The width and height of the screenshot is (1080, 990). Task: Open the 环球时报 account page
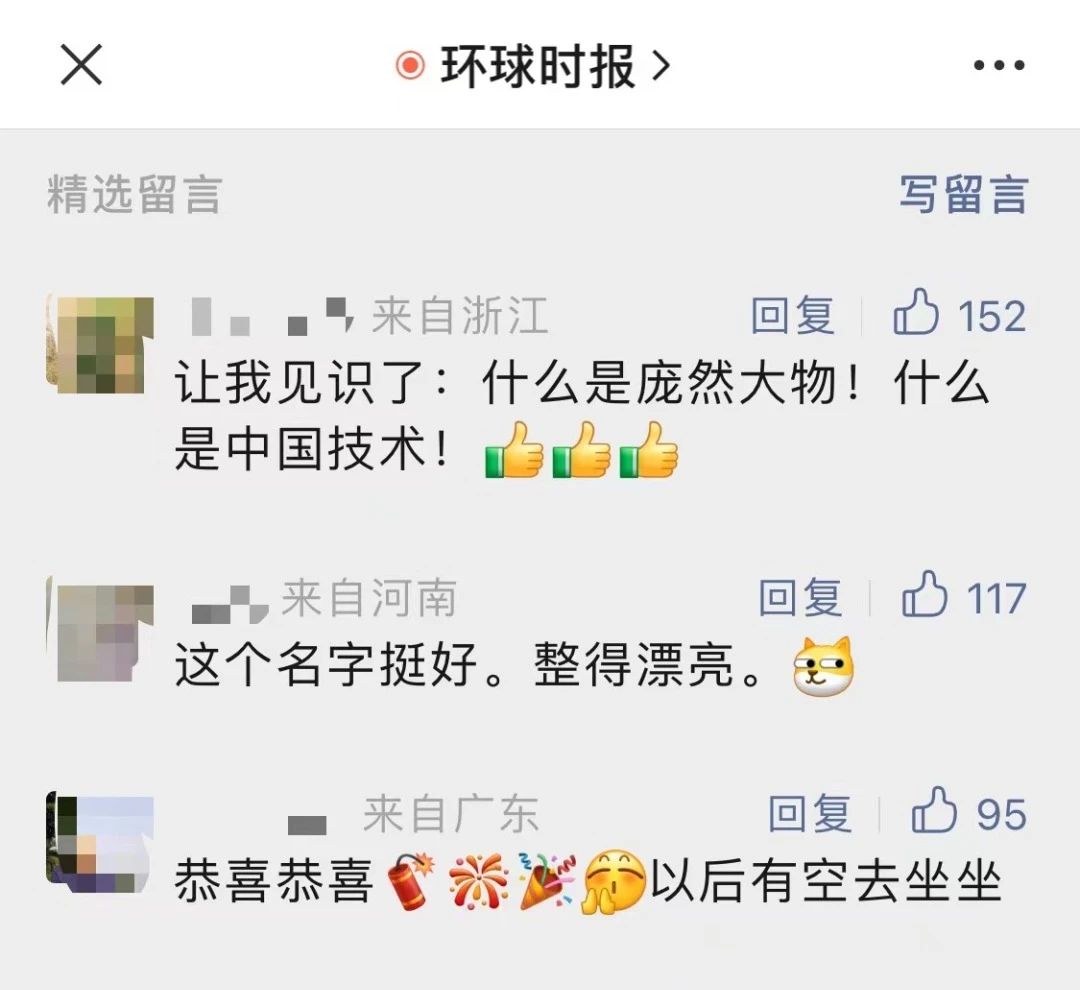[x=537, y=66]
